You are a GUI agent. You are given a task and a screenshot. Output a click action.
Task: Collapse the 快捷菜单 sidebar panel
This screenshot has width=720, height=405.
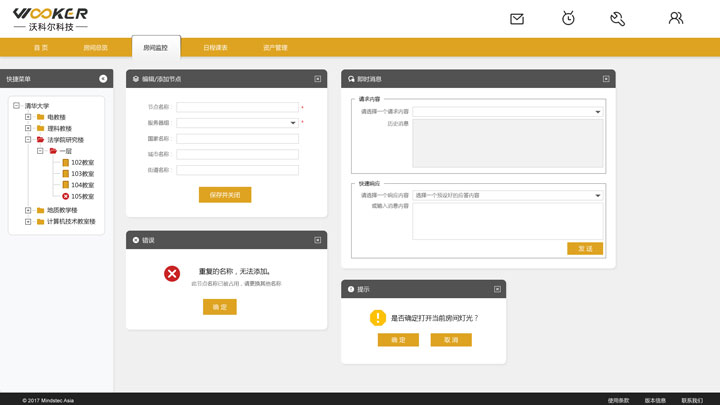(103, 79)
